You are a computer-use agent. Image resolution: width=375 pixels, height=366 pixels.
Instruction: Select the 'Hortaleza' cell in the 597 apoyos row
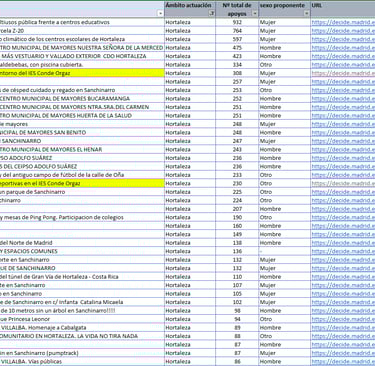tap(190, 39)
